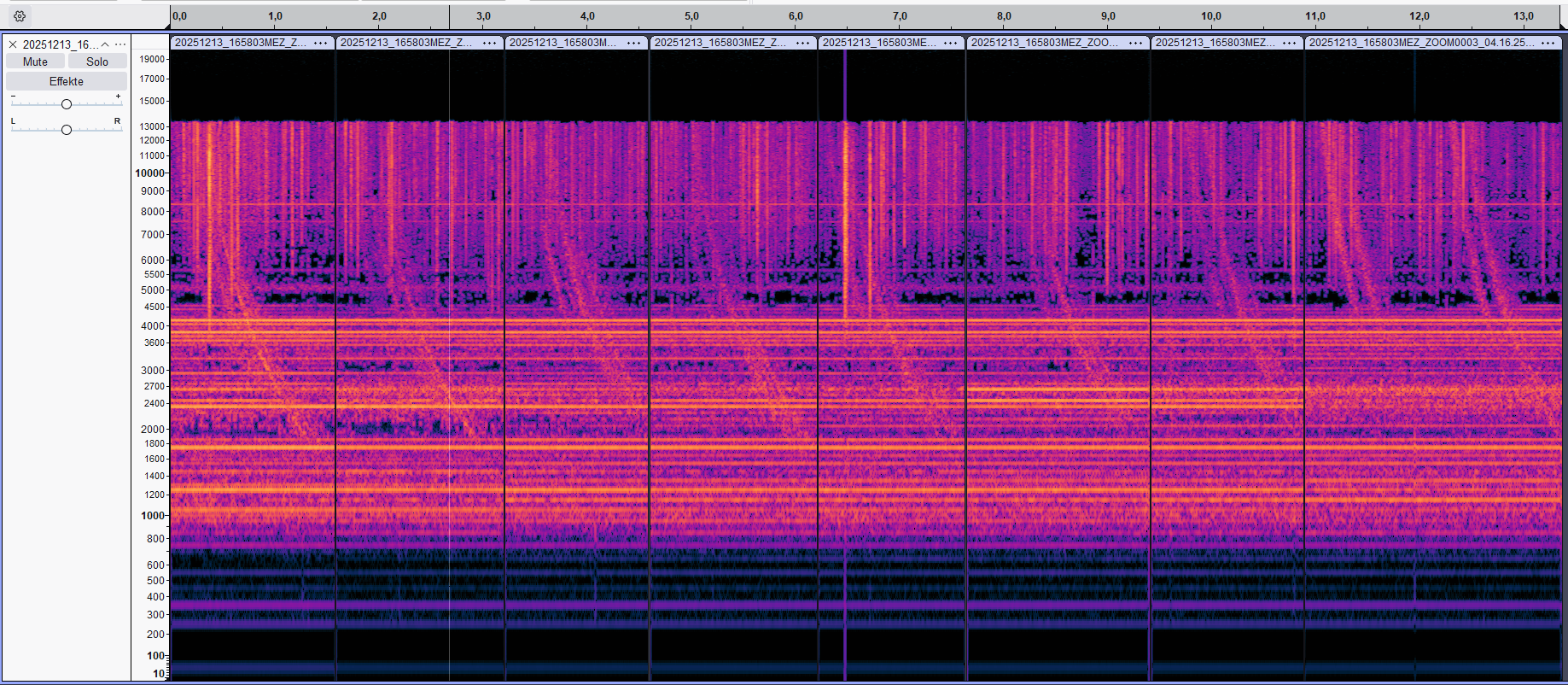The image size is (1568, 685).
Task: Close the track with the X icon
Action: (x=13, y=44)
